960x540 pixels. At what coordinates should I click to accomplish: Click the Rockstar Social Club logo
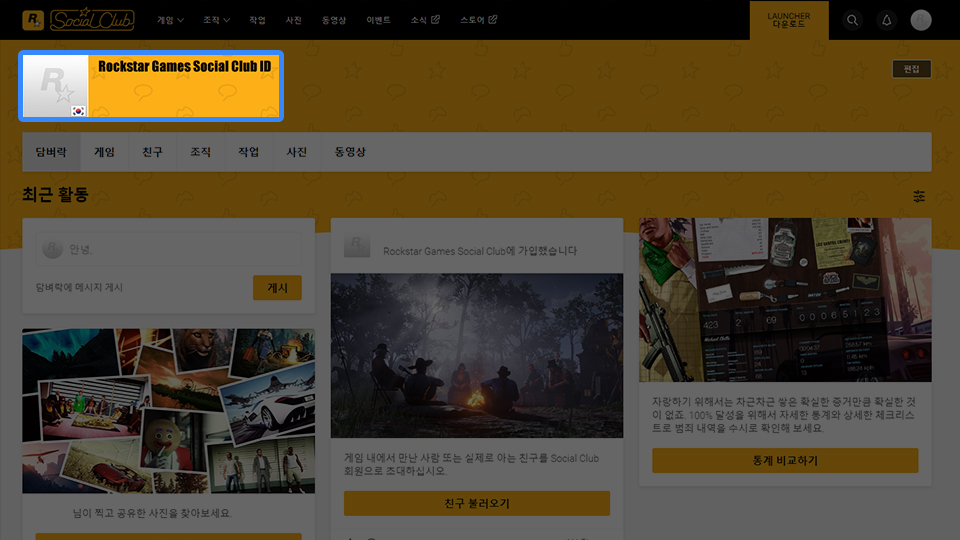tap(78, 20)
